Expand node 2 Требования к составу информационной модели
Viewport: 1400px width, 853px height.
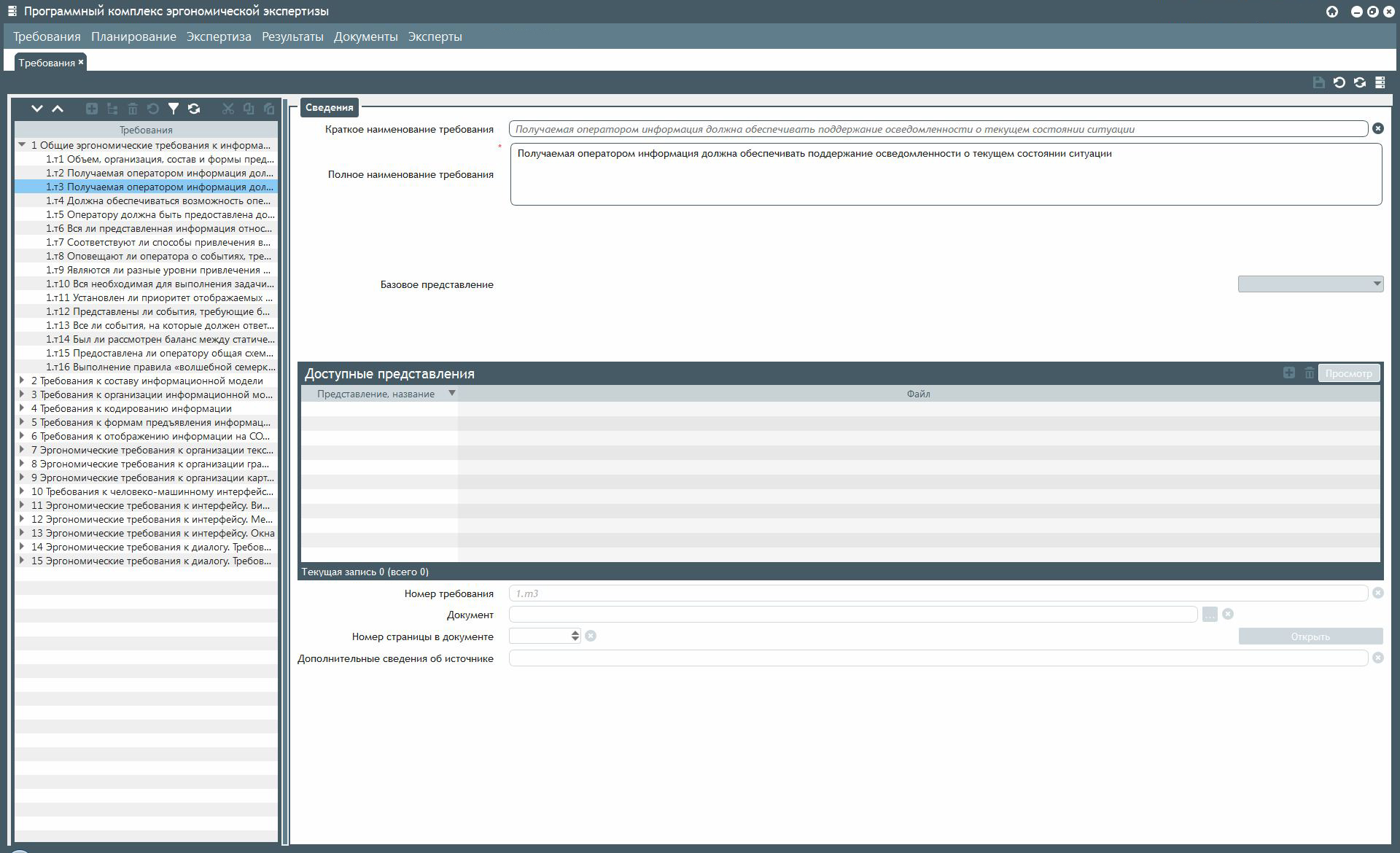(x=22, y=380)
